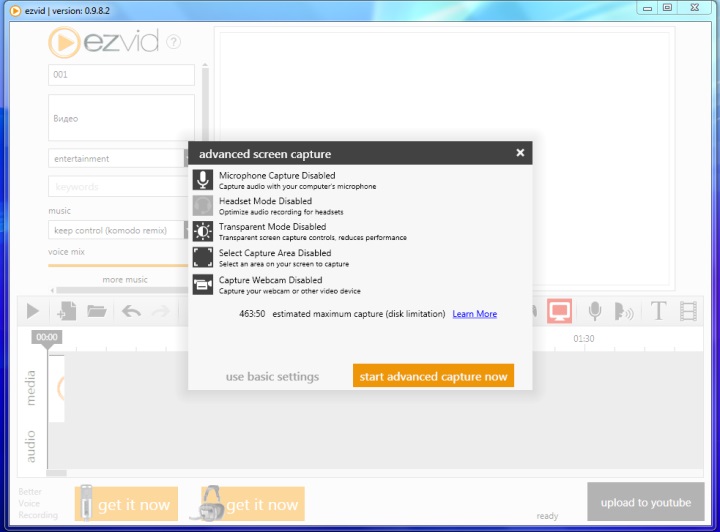This screenshot has height=532, width=720.
Task: Open the Learn More link
Action: 474,314
